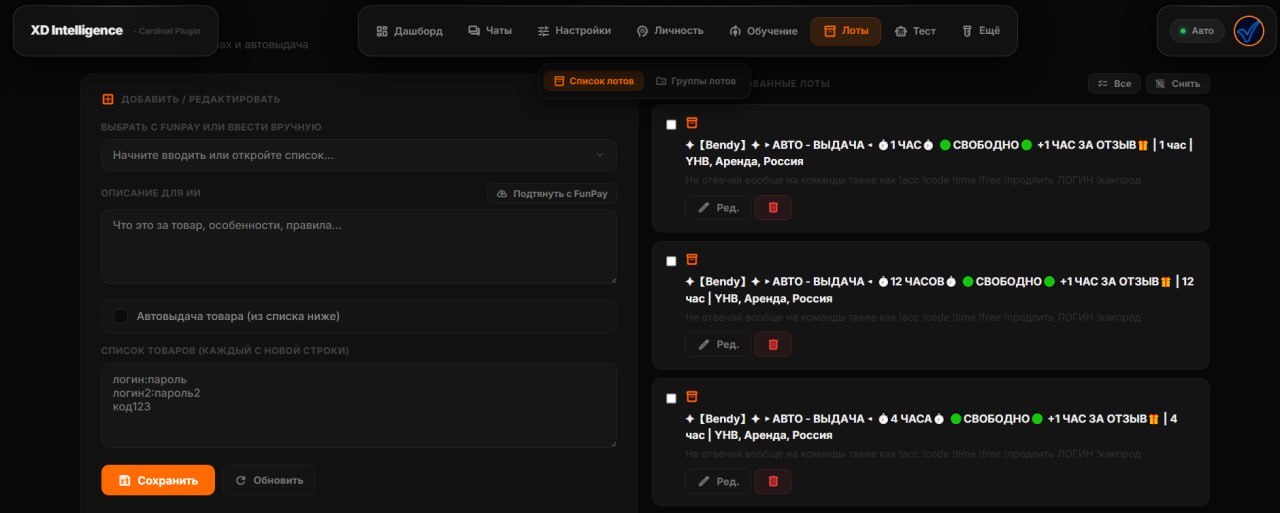Click the Все select-all button

click(1114, 84)
